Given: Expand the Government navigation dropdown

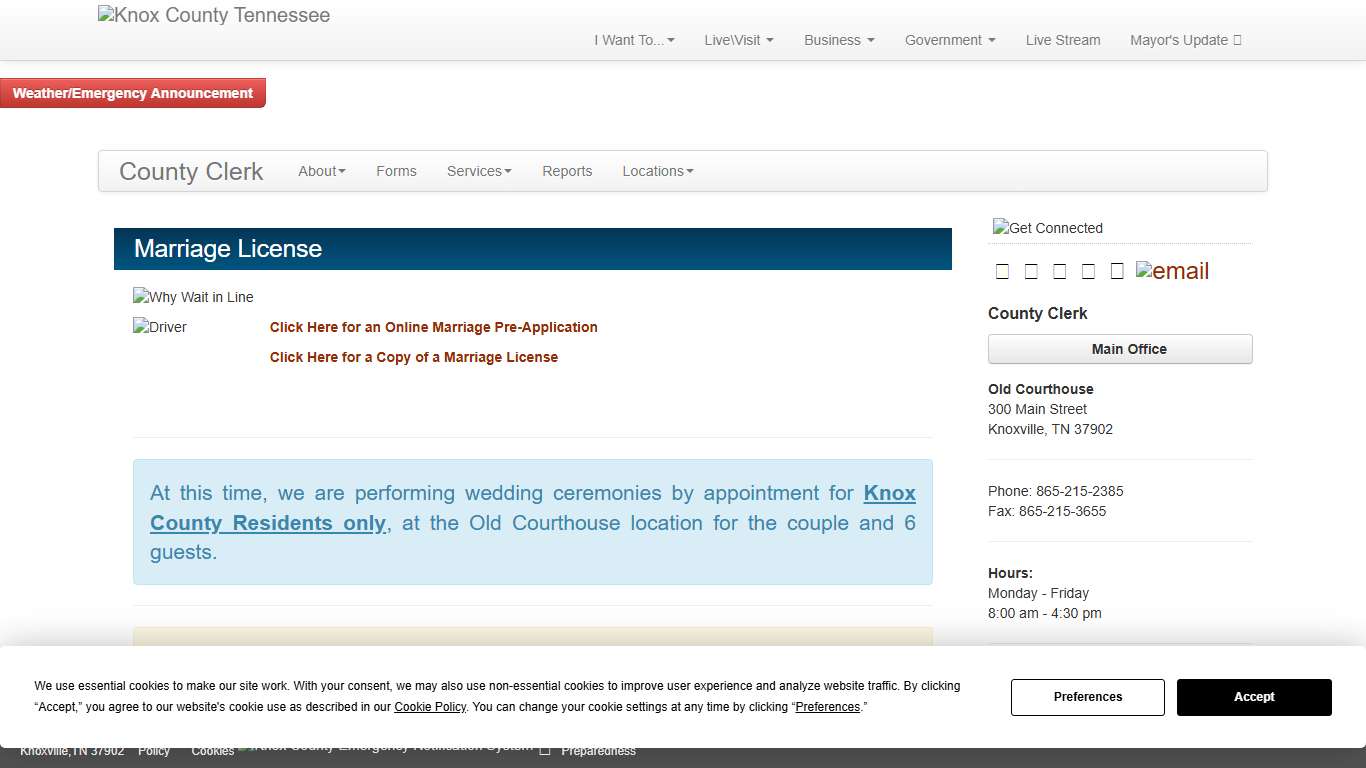Looking at the screenshot, I should click(949, 40).
